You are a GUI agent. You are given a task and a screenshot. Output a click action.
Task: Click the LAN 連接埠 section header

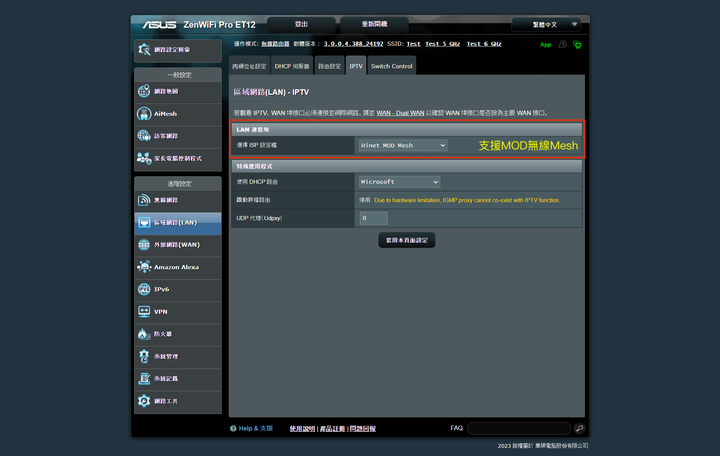[x=407, y=129]
